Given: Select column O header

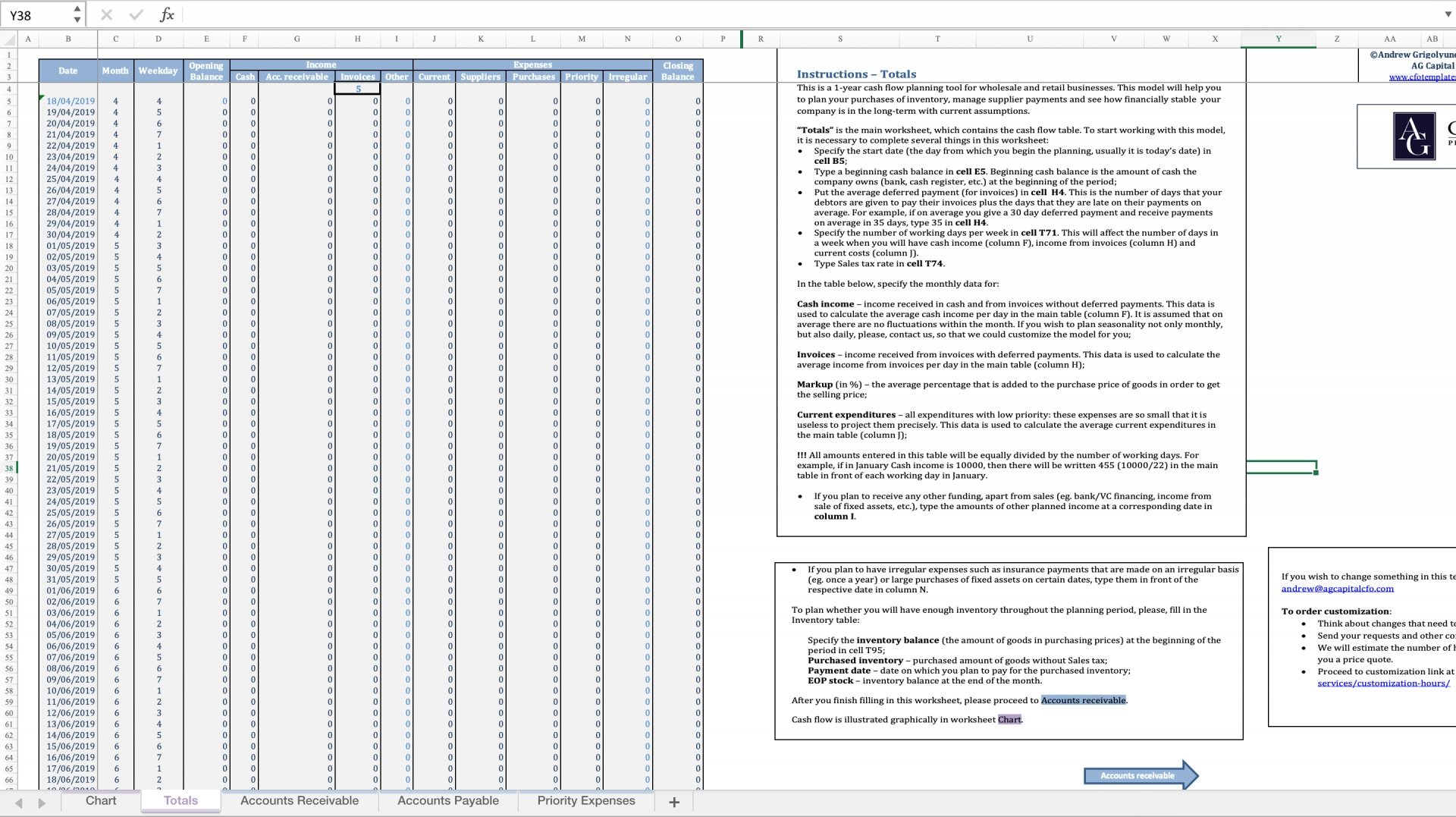Looking at the screenshot, I should coord(678,39).
